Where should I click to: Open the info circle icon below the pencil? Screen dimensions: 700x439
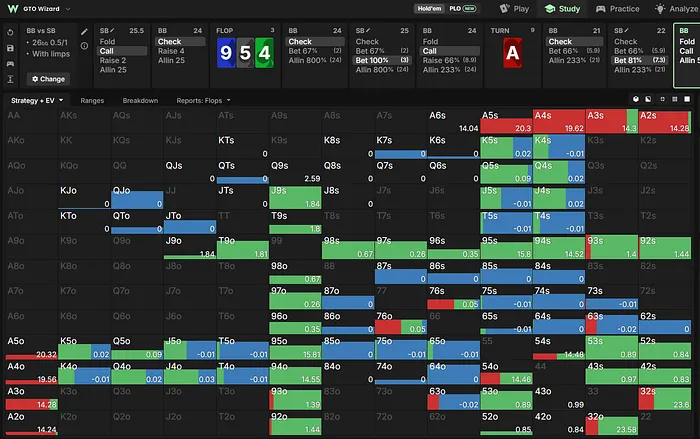[84, 46]
